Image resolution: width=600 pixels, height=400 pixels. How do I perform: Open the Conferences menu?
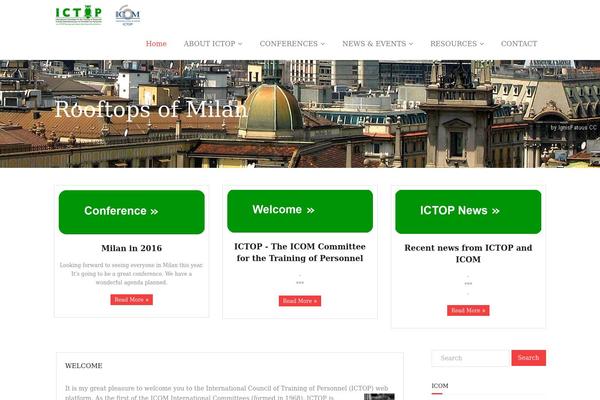[292, 44]
